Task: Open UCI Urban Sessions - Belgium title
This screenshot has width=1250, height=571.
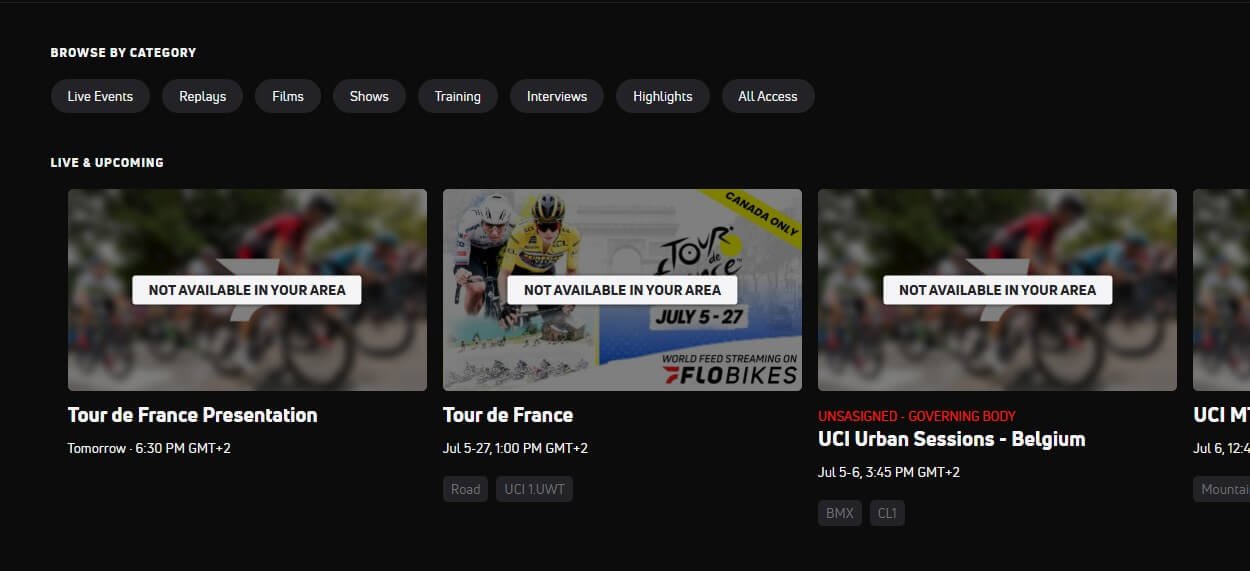Action: pyautogui.click(x=951, y=439)
